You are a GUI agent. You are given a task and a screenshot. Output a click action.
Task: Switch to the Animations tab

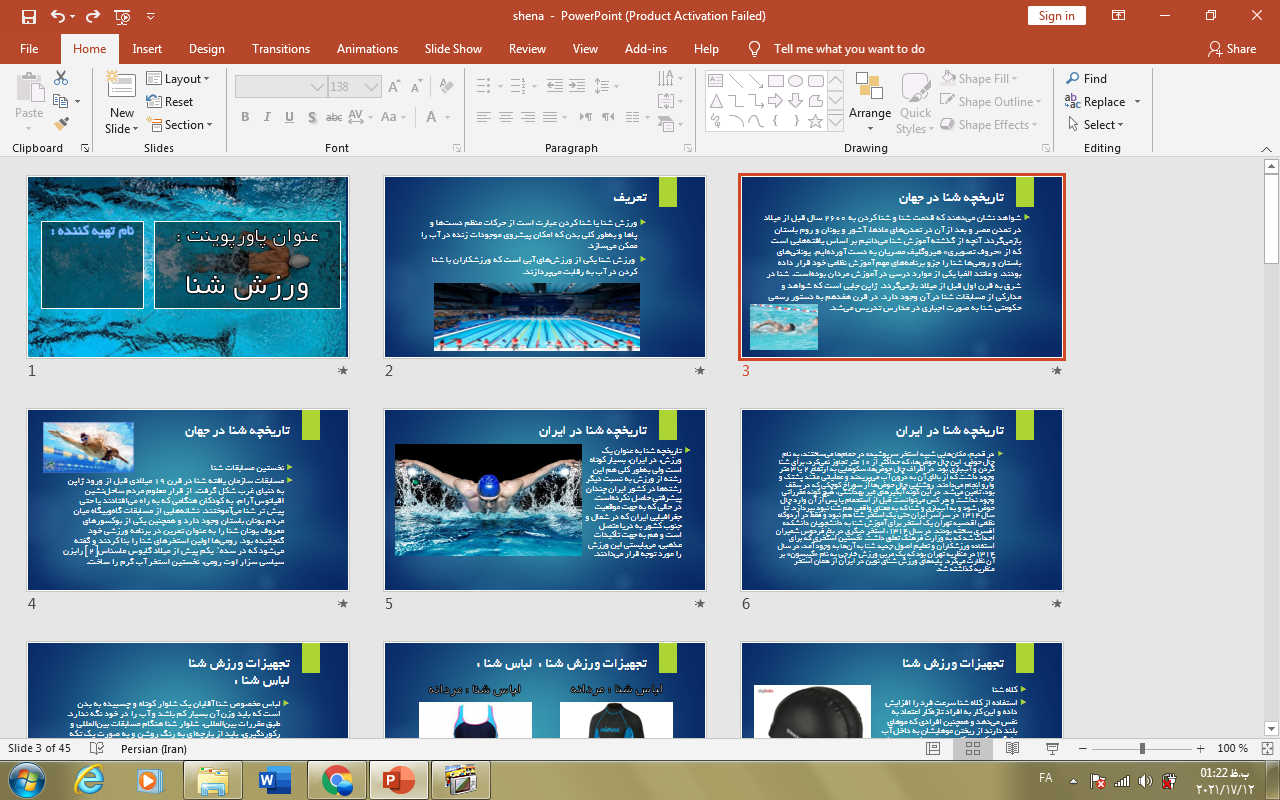pos(367,49)
